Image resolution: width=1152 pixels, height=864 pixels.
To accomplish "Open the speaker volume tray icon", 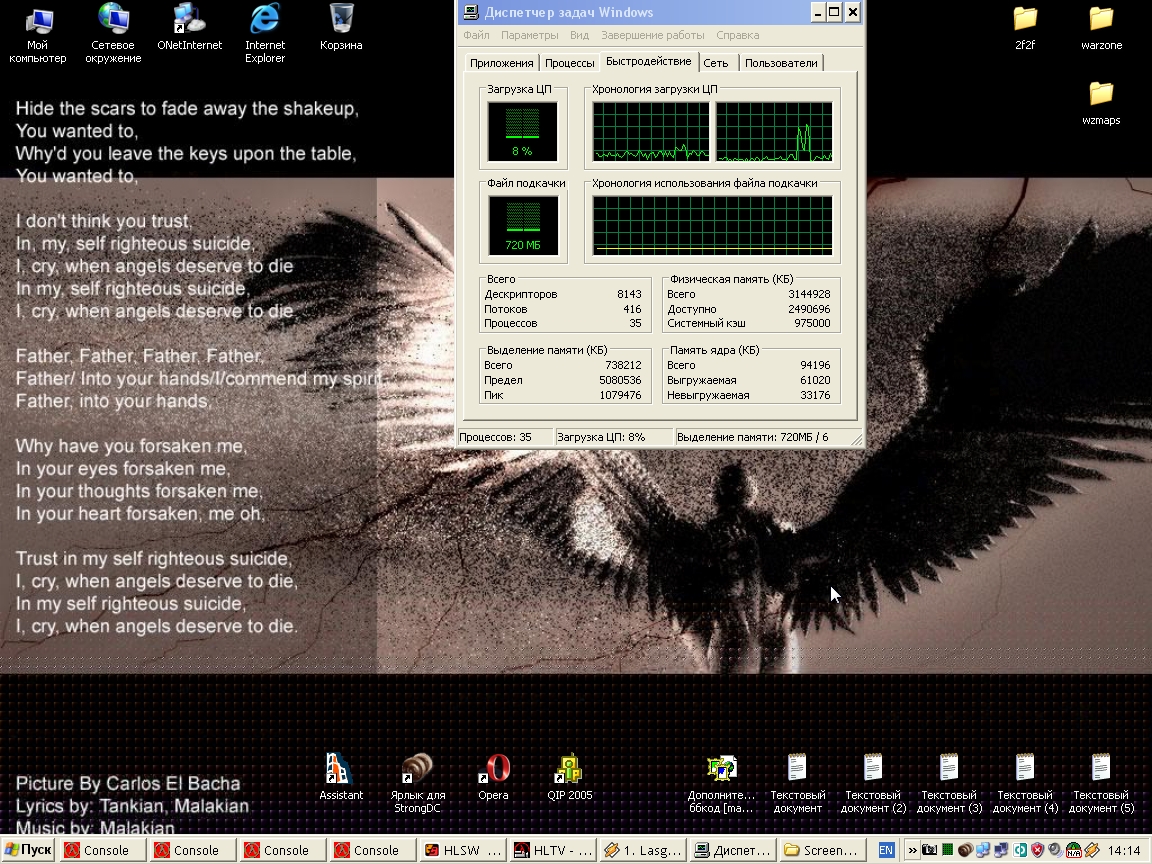I will coord(1055,850).
